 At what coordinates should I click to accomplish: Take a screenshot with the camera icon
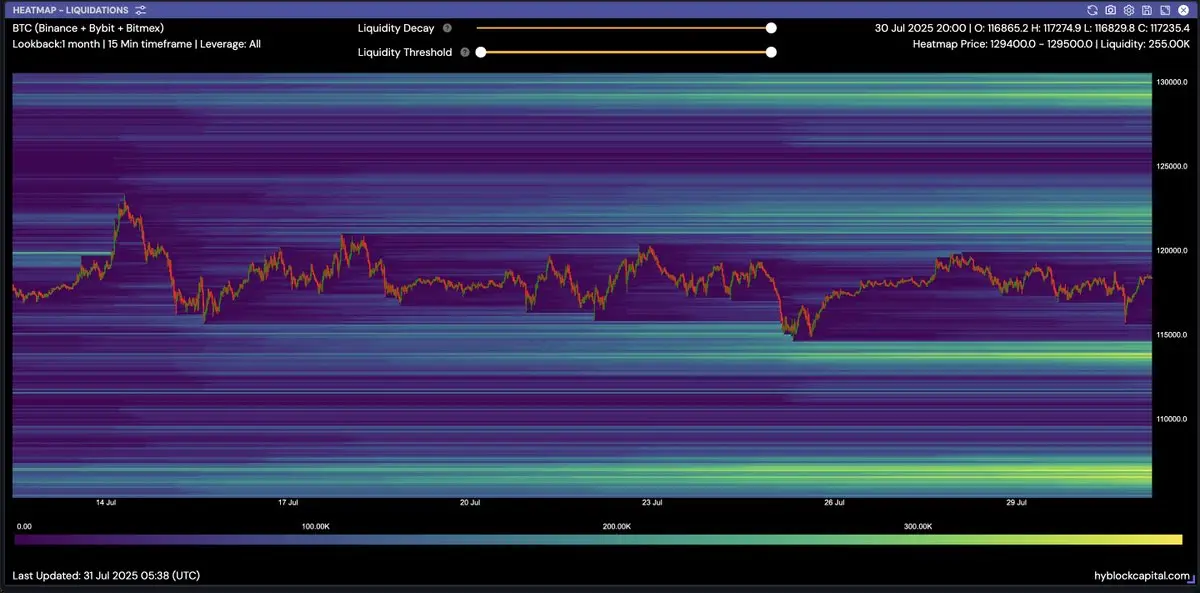tap(1110, 9)
